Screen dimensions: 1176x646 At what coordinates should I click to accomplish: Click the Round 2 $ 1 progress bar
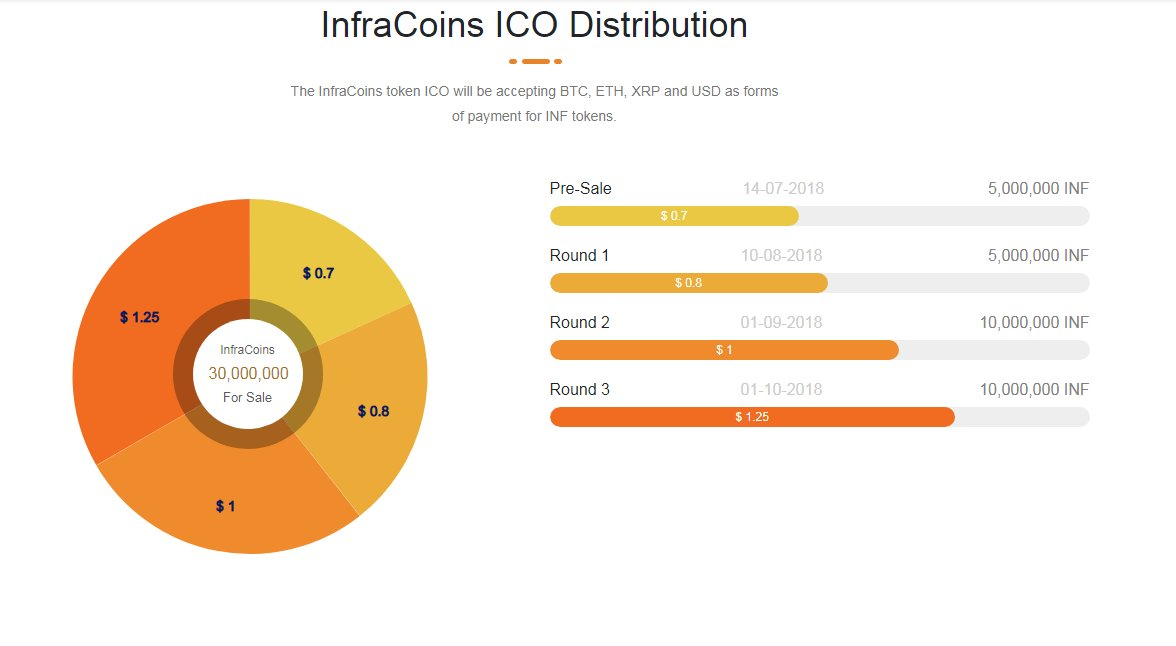tap(724, 350)
